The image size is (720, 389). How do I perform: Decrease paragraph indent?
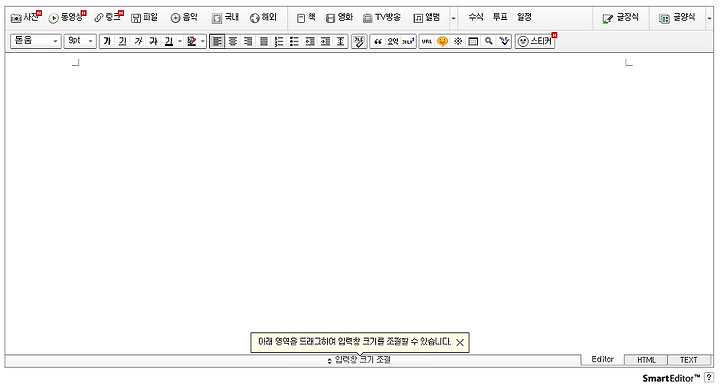[x=310, y=41]
